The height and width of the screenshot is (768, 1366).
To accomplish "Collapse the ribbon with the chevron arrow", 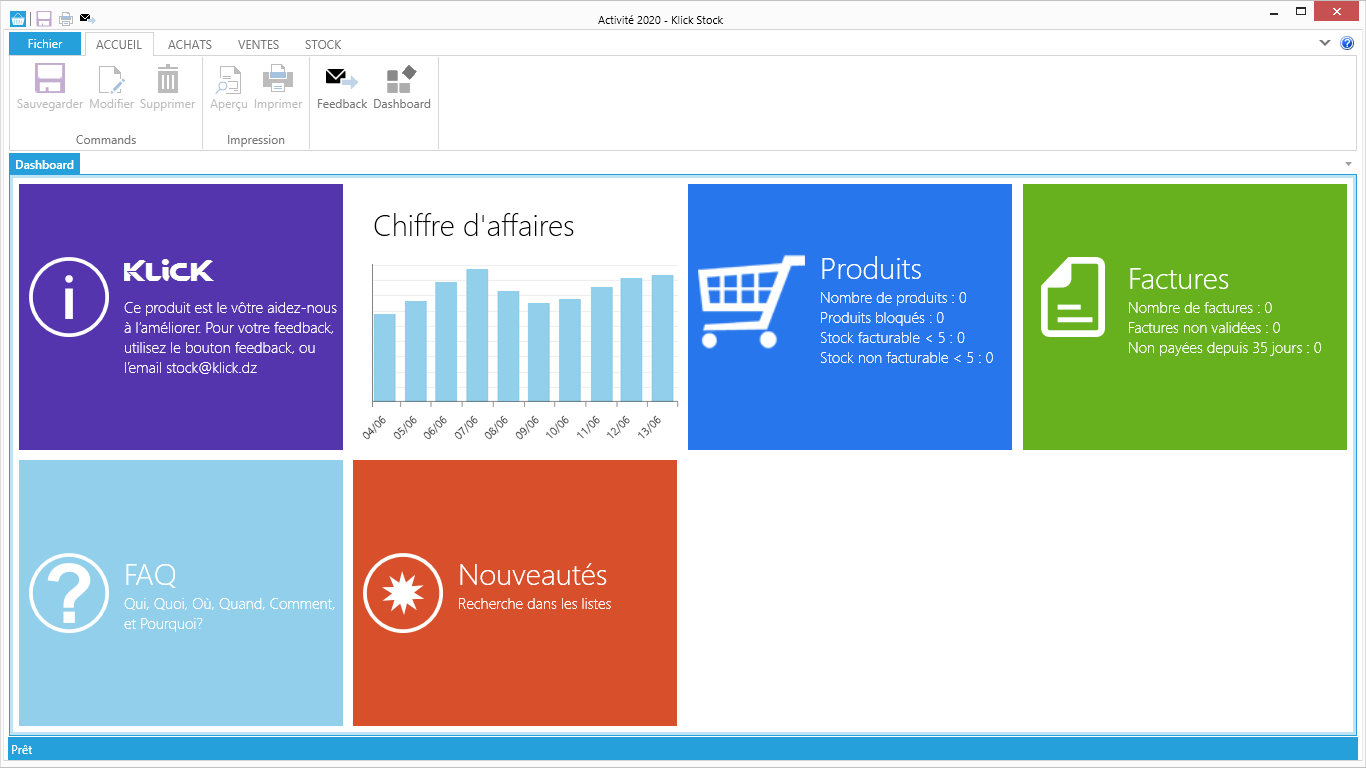I will pos(1325,43).
